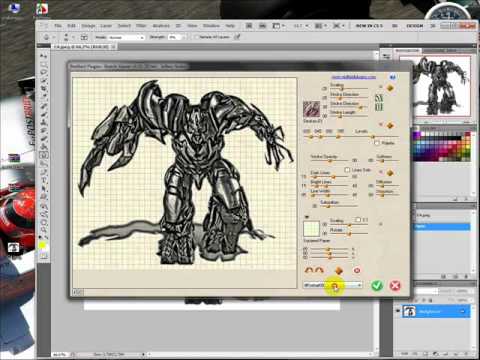Launch Bridge from the application bar
Image resolution: width=480 pixels, height=360 pixels.
click(249, 26)
